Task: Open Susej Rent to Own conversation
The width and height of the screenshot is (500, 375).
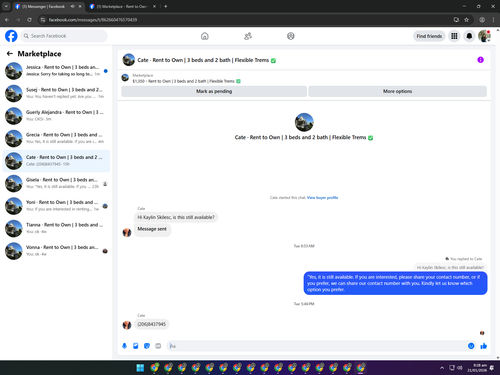Action: pyautogui.click(x=56, y=93)
